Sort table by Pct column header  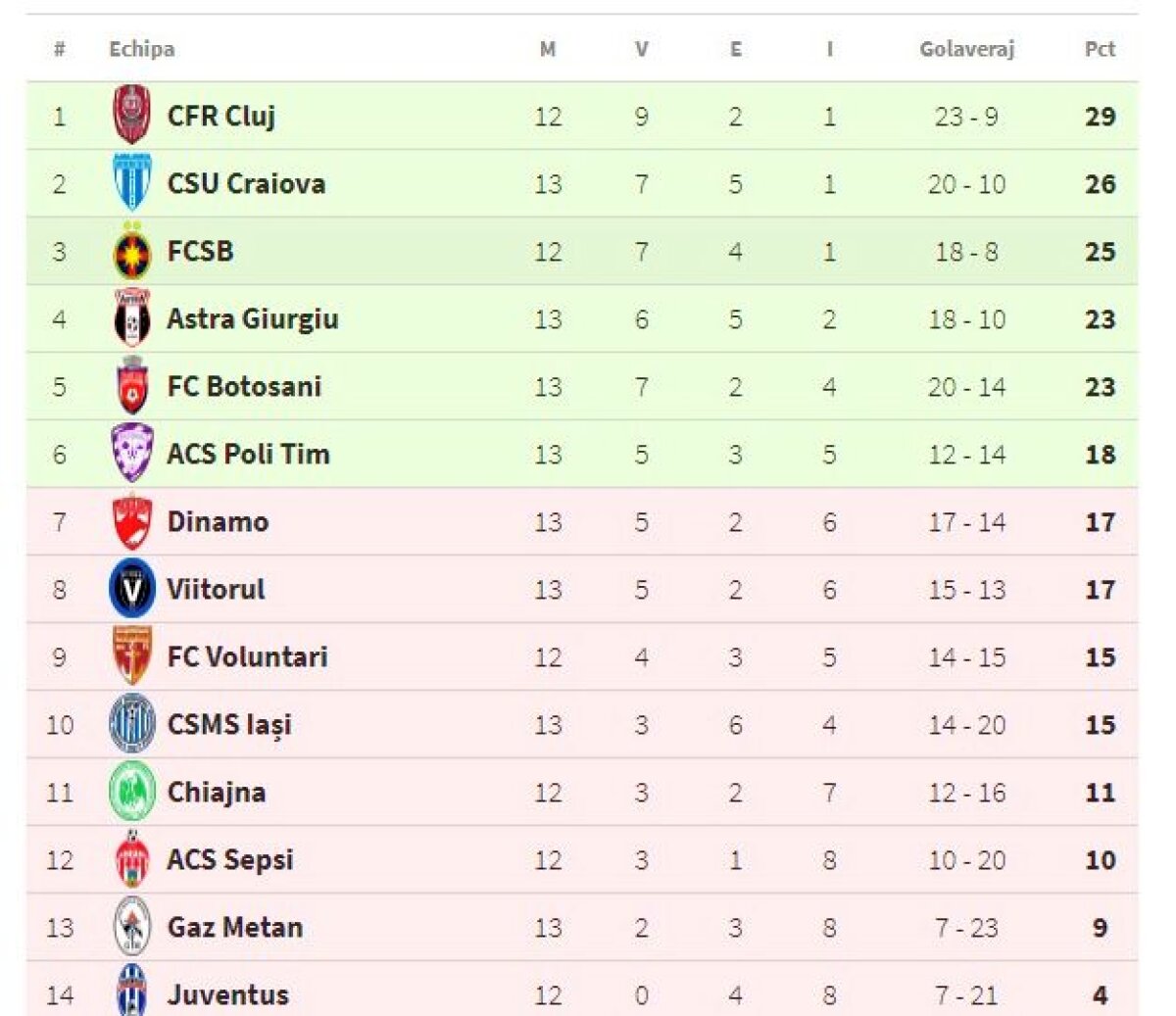pos(1100,49)
